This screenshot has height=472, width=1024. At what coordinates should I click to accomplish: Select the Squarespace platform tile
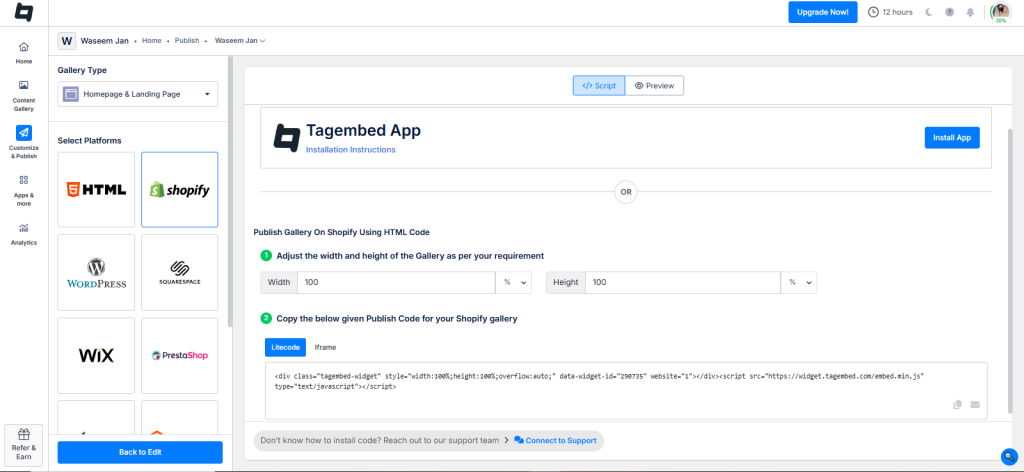click(x=180, y=272)
